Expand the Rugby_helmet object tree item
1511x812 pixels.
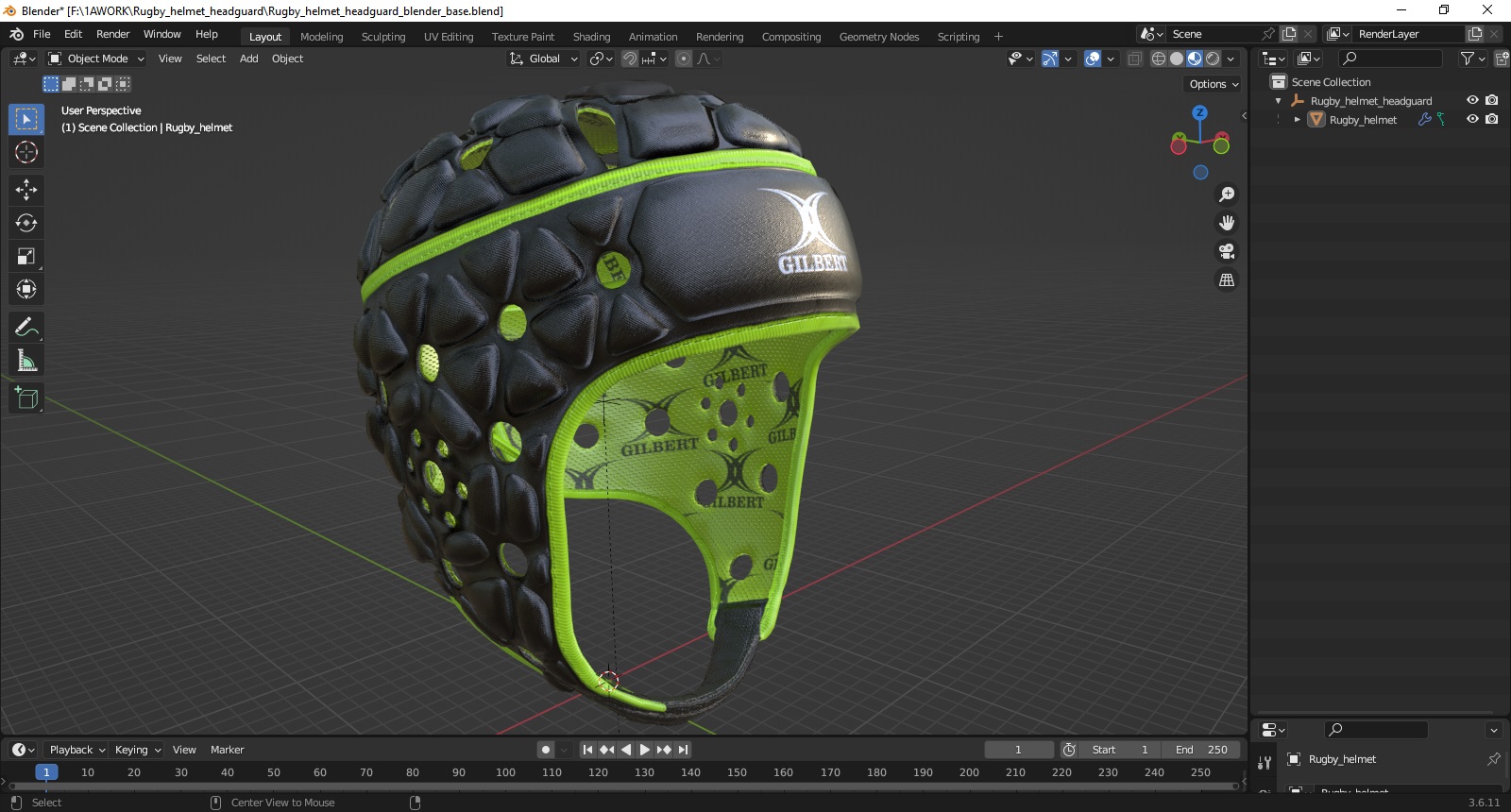pos(1298,120)
